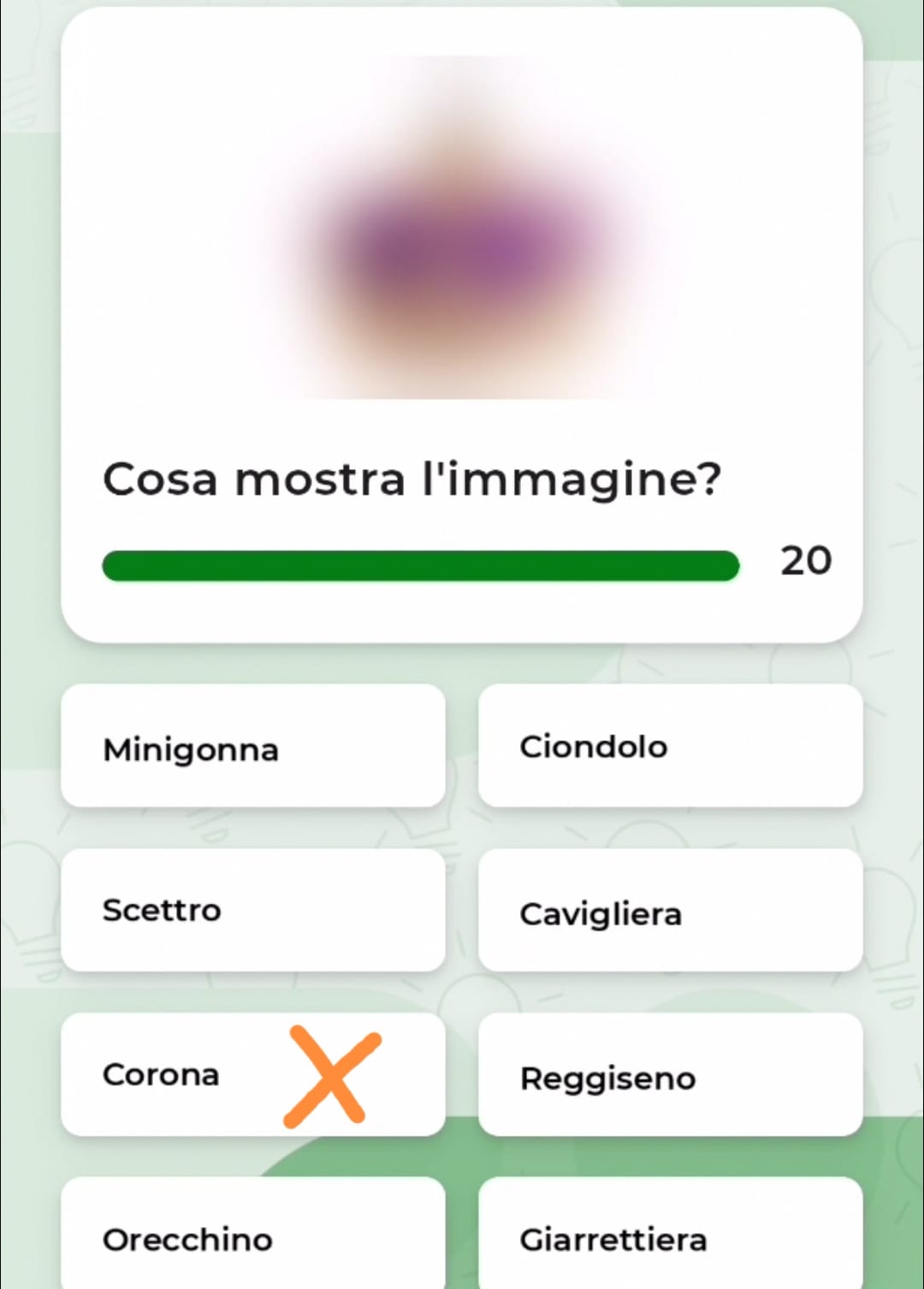Click the letter R of Reggiseno
Screen dimensions: 924x1289
[x=531, y=1078]
